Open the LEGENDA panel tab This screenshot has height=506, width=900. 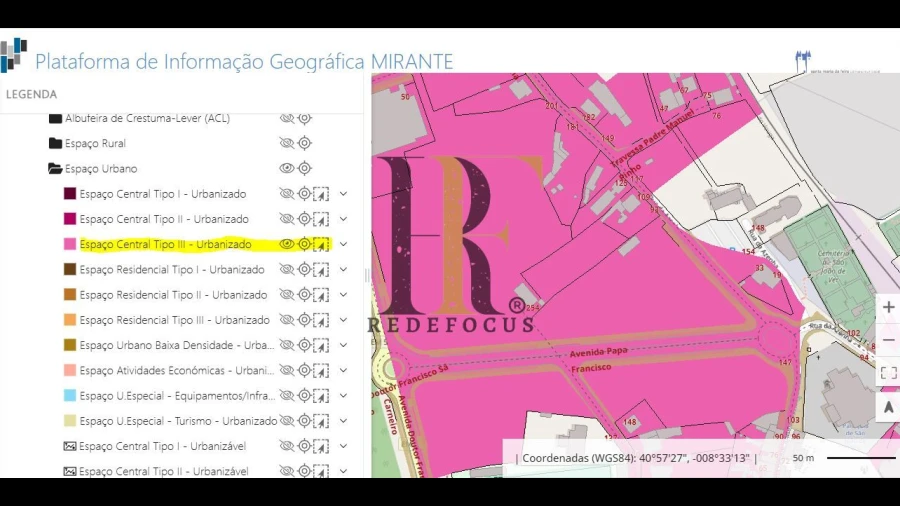[32, 94]
